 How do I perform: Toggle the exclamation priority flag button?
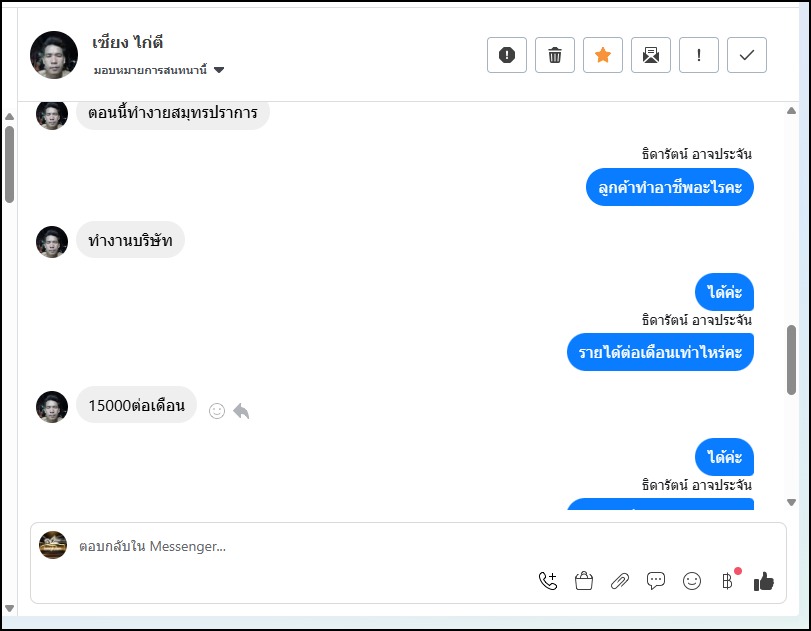(x=699, y=56)
